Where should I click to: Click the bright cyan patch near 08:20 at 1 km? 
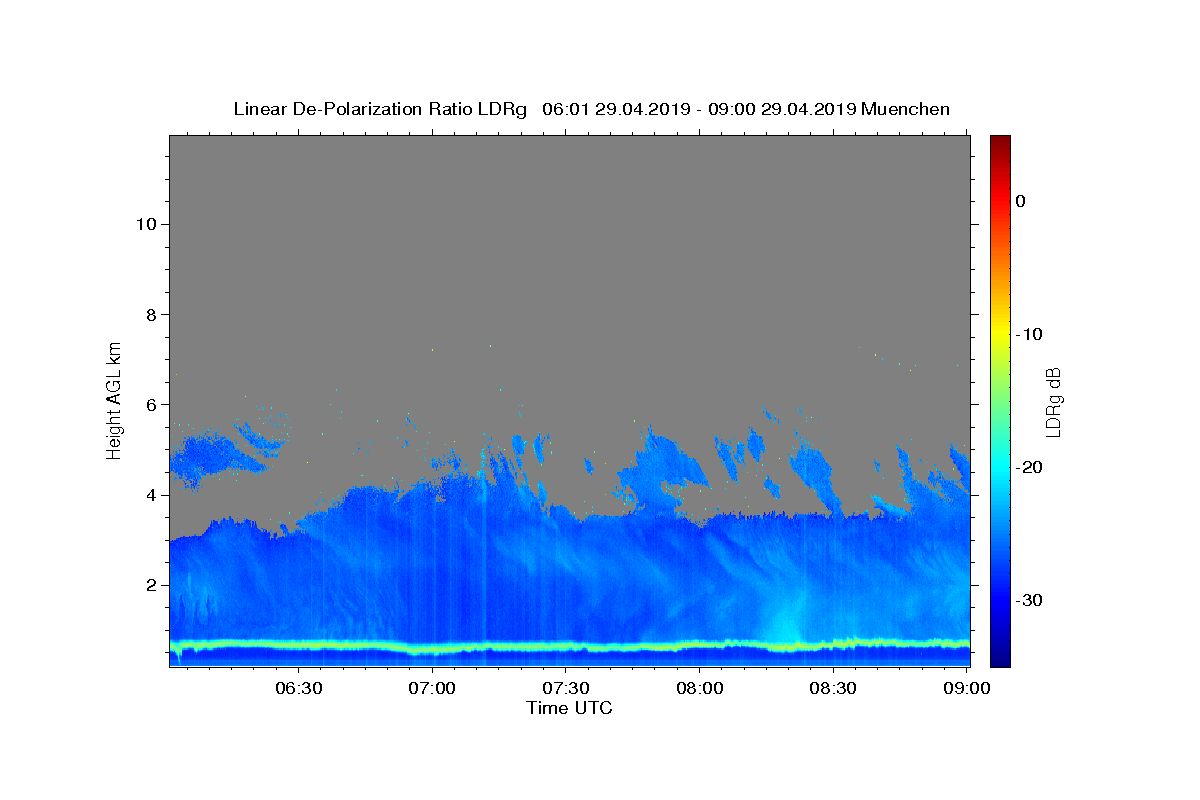tap(788, 620)
